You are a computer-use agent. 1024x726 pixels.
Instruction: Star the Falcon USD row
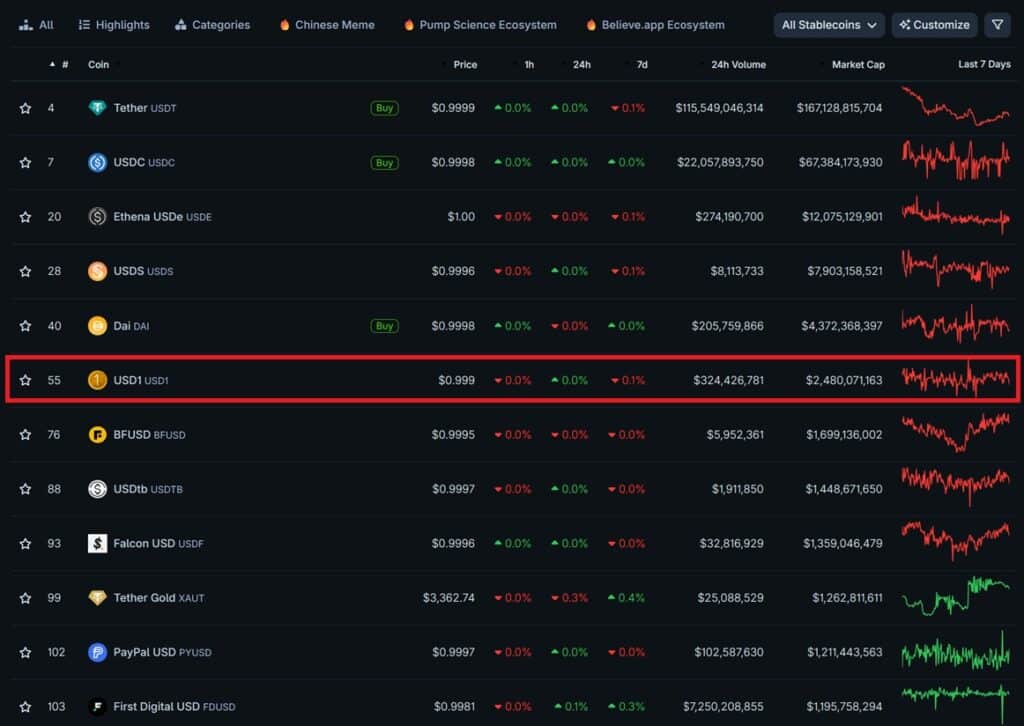coord(25,543)
